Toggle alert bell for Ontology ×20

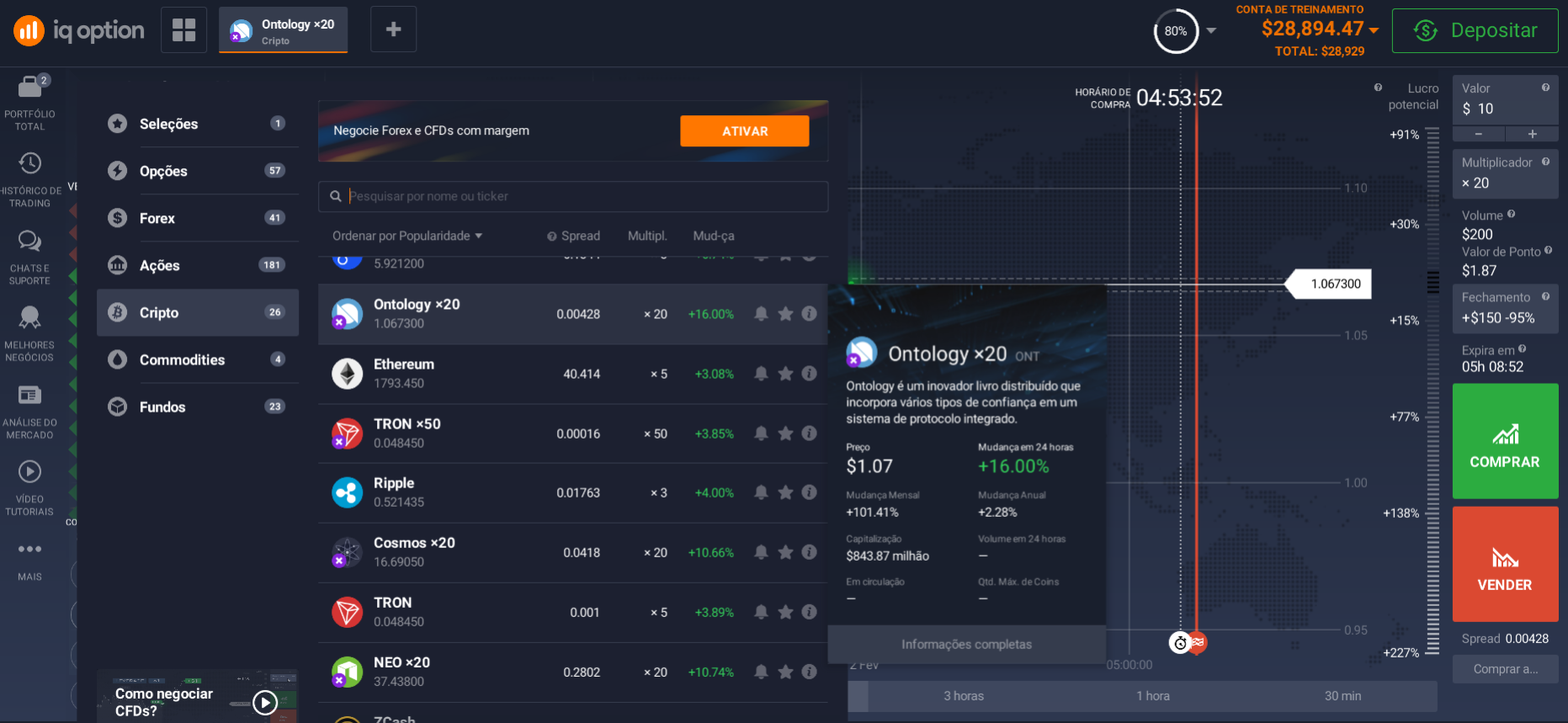tap(761, 314)
